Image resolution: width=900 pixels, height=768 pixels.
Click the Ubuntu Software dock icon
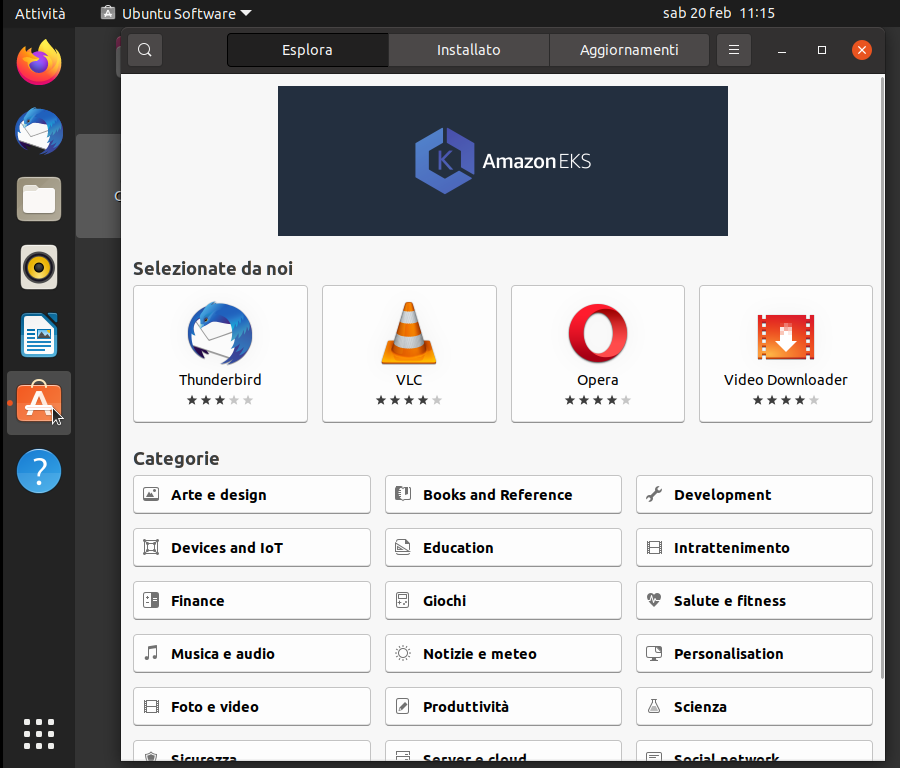[x=39, y=403]
